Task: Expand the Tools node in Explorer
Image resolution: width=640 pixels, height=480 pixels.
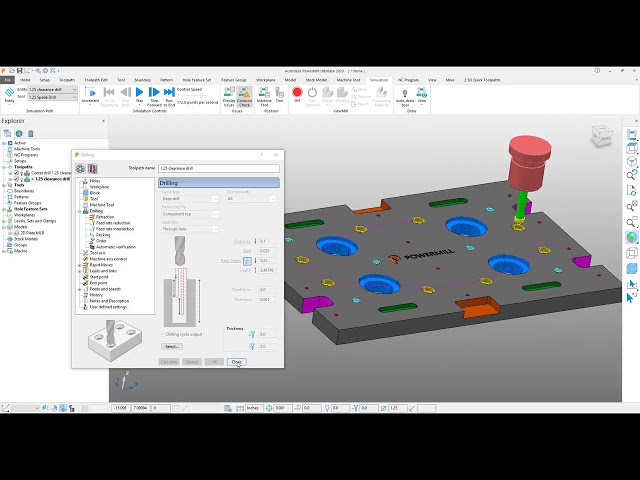Action: tap(4, 185)
